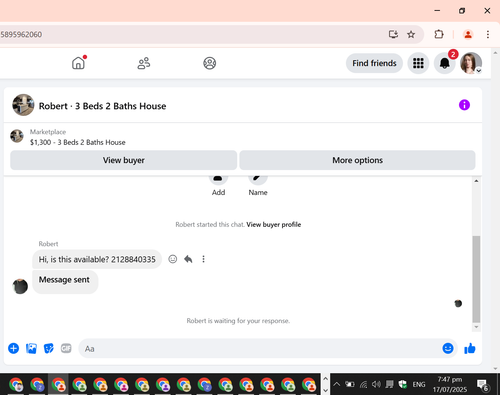500x395 pixels.
Task: Click the page scrollbar up arrow at window edge
Action: pos(495,53)
